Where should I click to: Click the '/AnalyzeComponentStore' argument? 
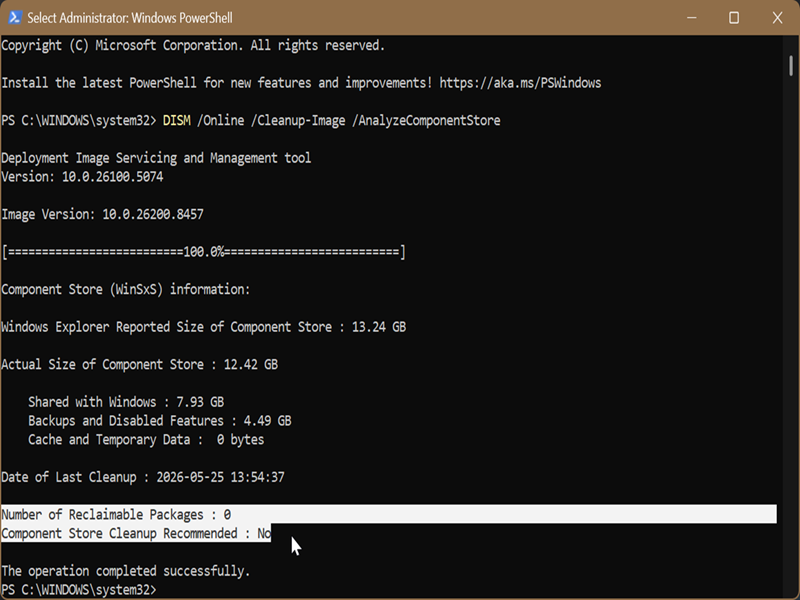(426, 120)
